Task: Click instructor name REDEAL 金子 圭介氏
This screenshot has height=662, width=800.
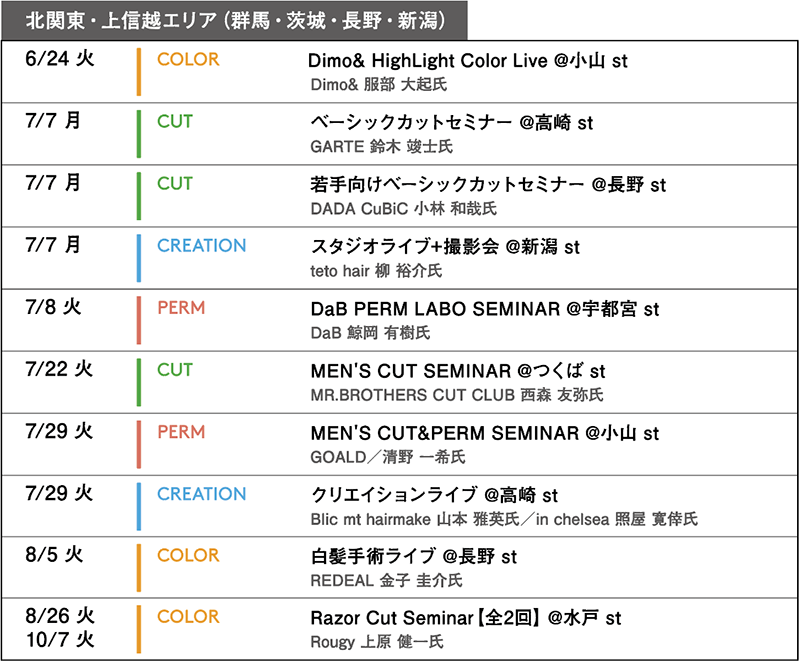Action: coord(386,580)
